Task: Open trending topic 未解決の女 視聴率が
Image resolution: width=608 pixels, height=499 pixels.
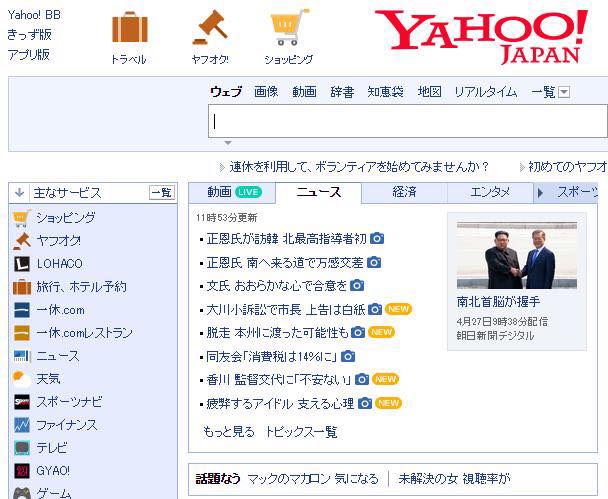Action: (x=454, y=479)
